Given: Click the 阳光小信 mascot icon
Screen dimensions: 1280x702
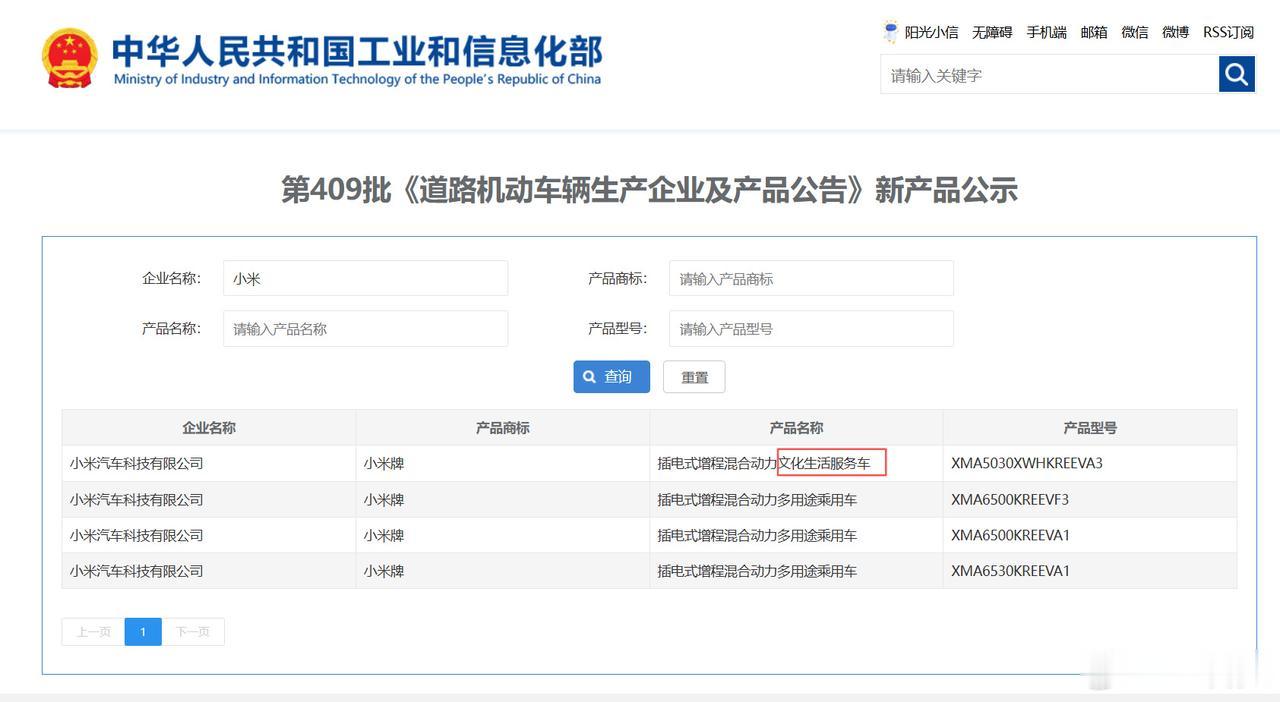Looking at the screenshot, I should pyautogui.click(x=890, y=32).
